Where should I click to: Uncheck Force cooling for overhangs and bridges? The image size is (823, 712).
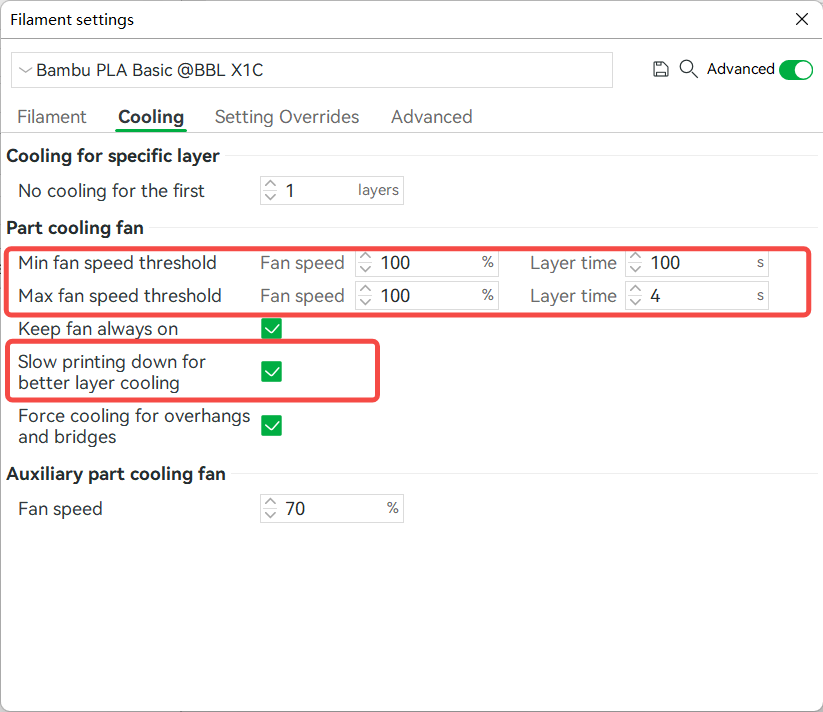coord(271,425)
